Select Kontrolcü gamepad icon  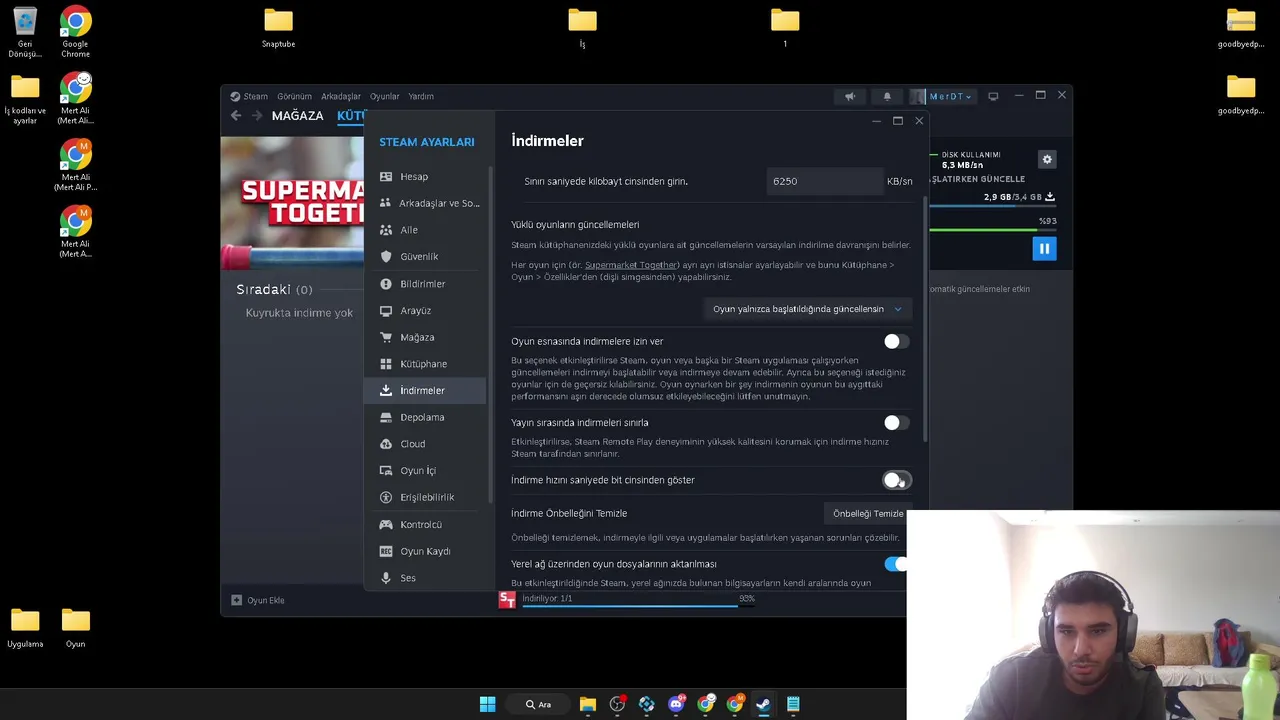386,524
